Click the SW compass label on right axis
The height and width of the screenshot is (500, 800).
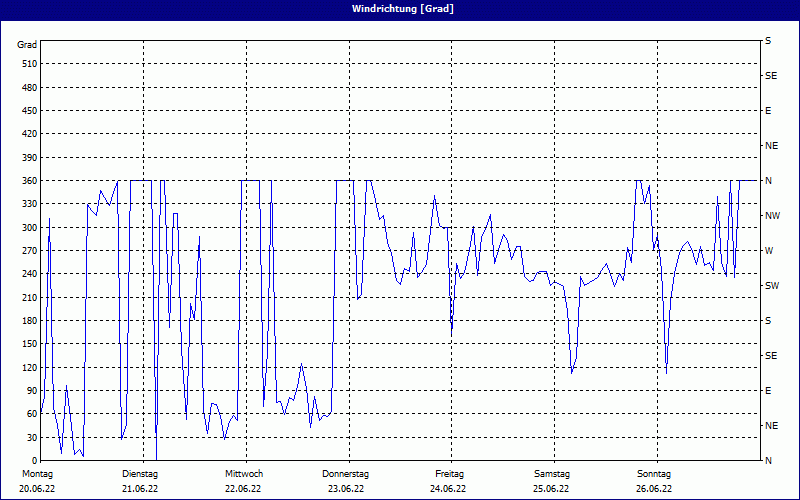(771, 286)
